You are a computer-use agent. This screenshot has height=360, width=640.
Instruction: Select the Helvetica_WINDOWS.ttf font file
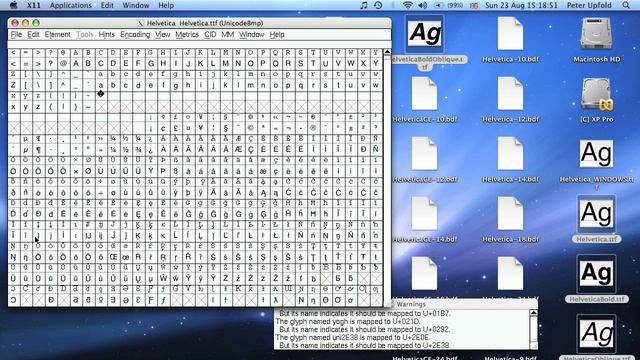click(x=596, y=154)
